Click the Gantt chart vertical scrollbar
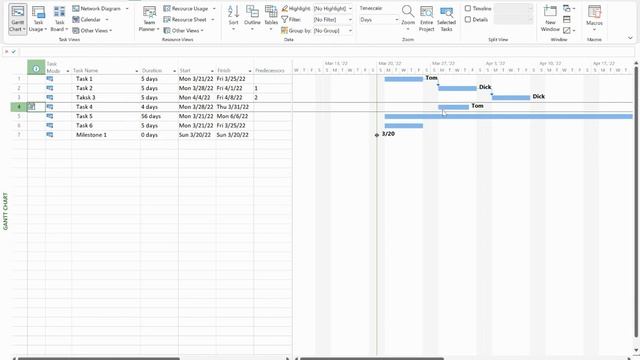Image resolution: width=640 pixels, height=360 pixels. (x=636, y=203)
